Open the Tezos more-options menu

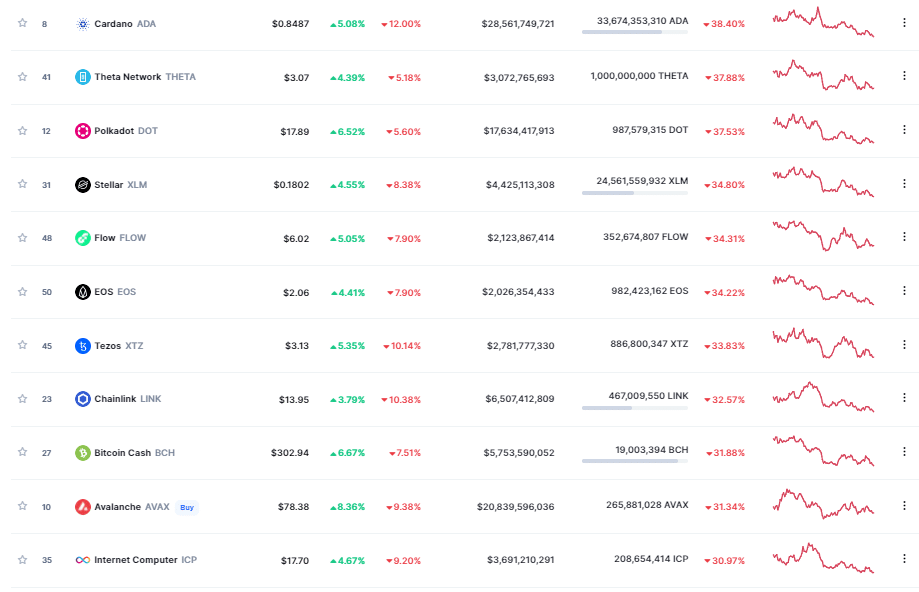[904, 345]
